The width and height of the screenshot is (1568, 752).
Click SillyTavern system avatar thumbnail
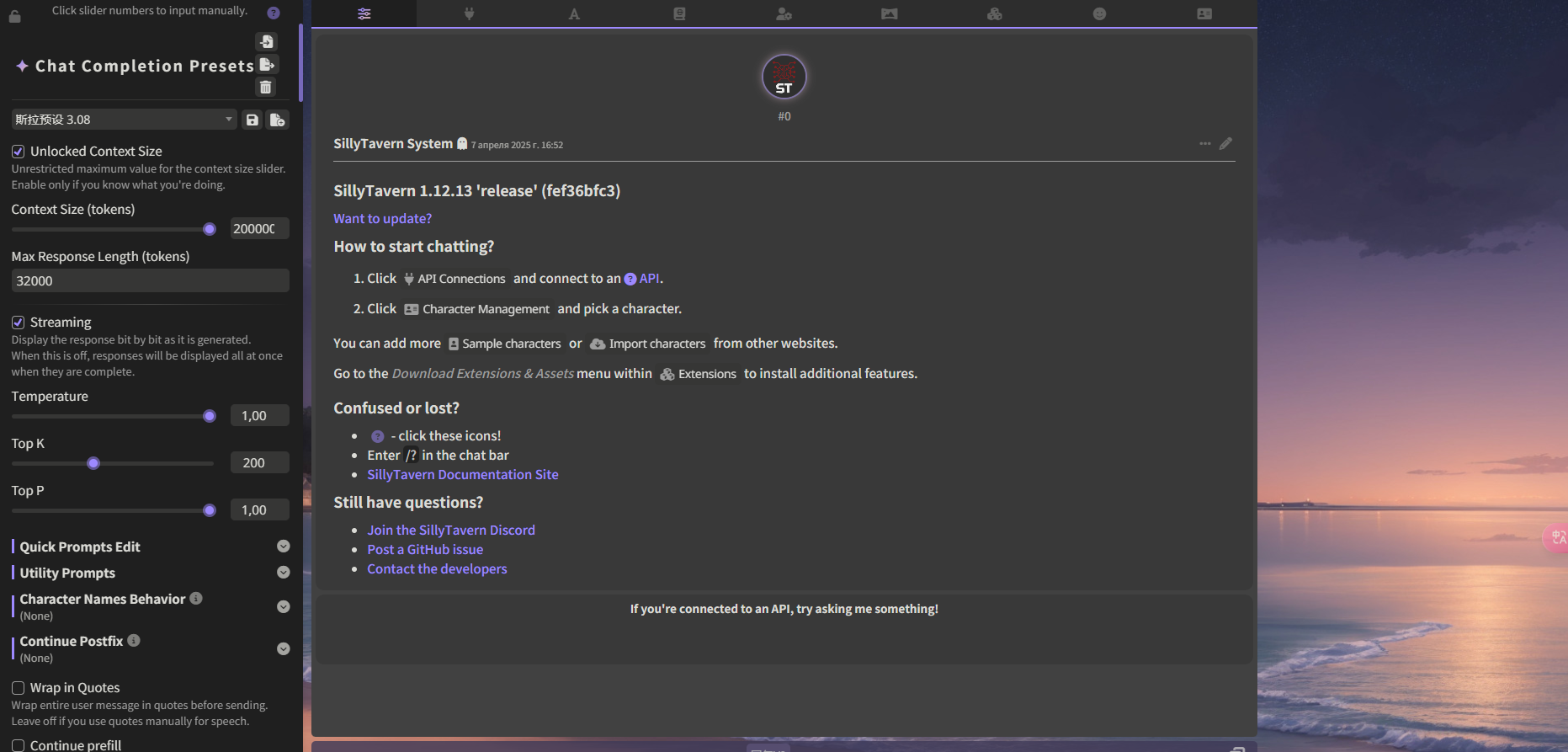784,77
